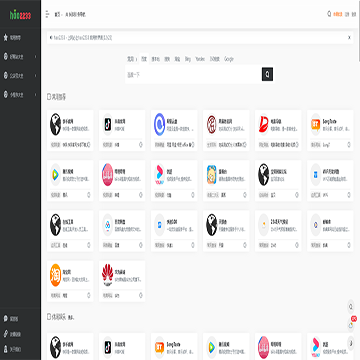Select the Google search engine tab
Image resolution: width=360 pixels, height=360 pixels.
(x=229, y=59)
